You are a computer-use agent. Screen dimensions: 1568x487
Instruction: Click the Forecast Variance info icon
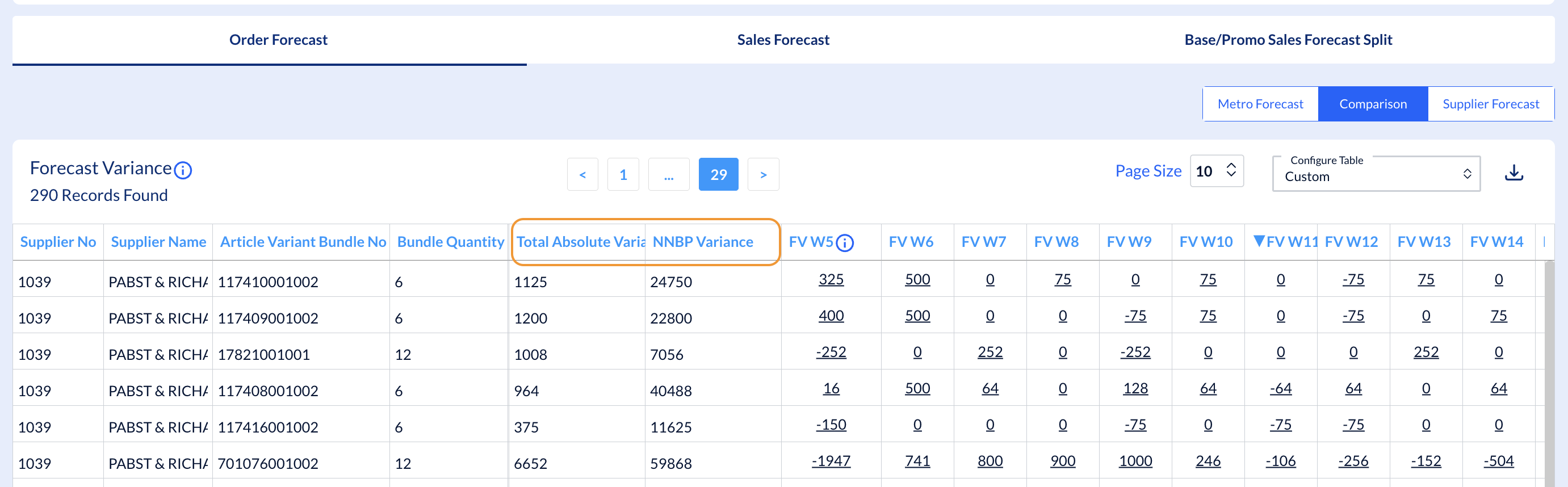click(183, 170)
